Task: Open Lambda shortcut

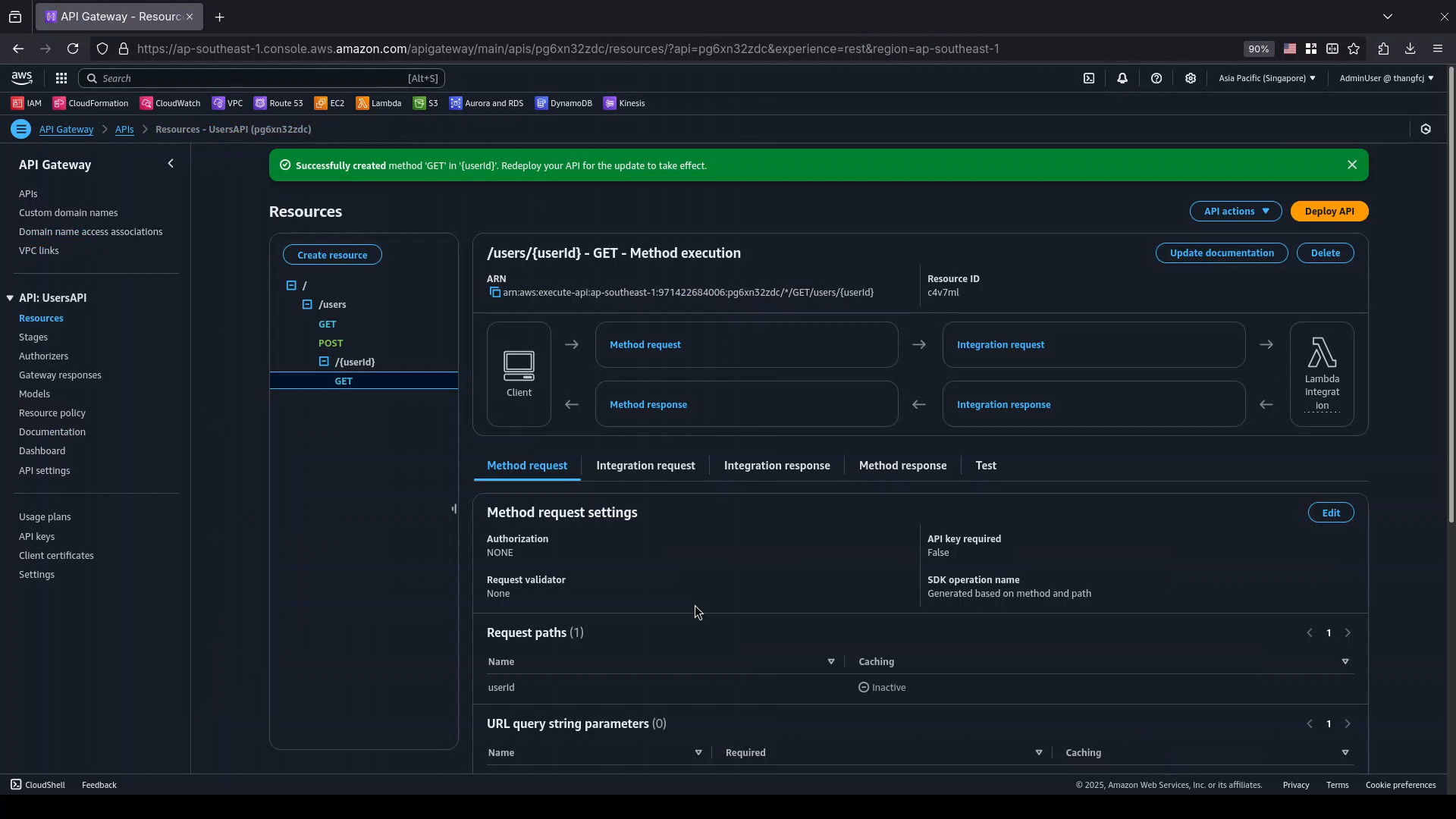Action: pos(379,103)
